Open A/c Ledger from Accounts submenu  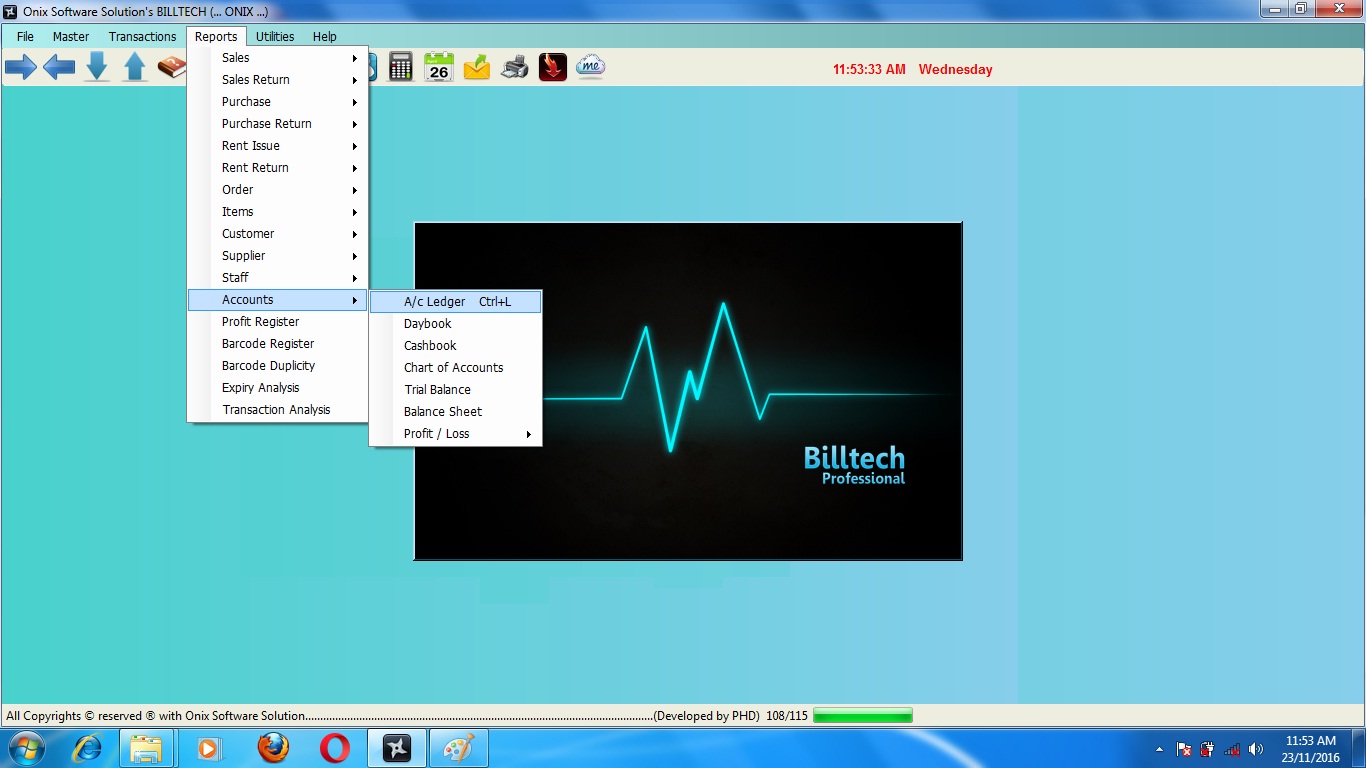[456, 302]
